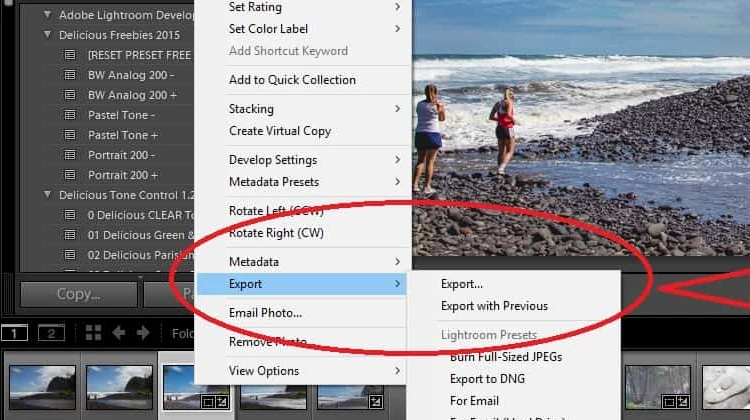Apply the 02 Delicious Paris preset

(140, 255)
